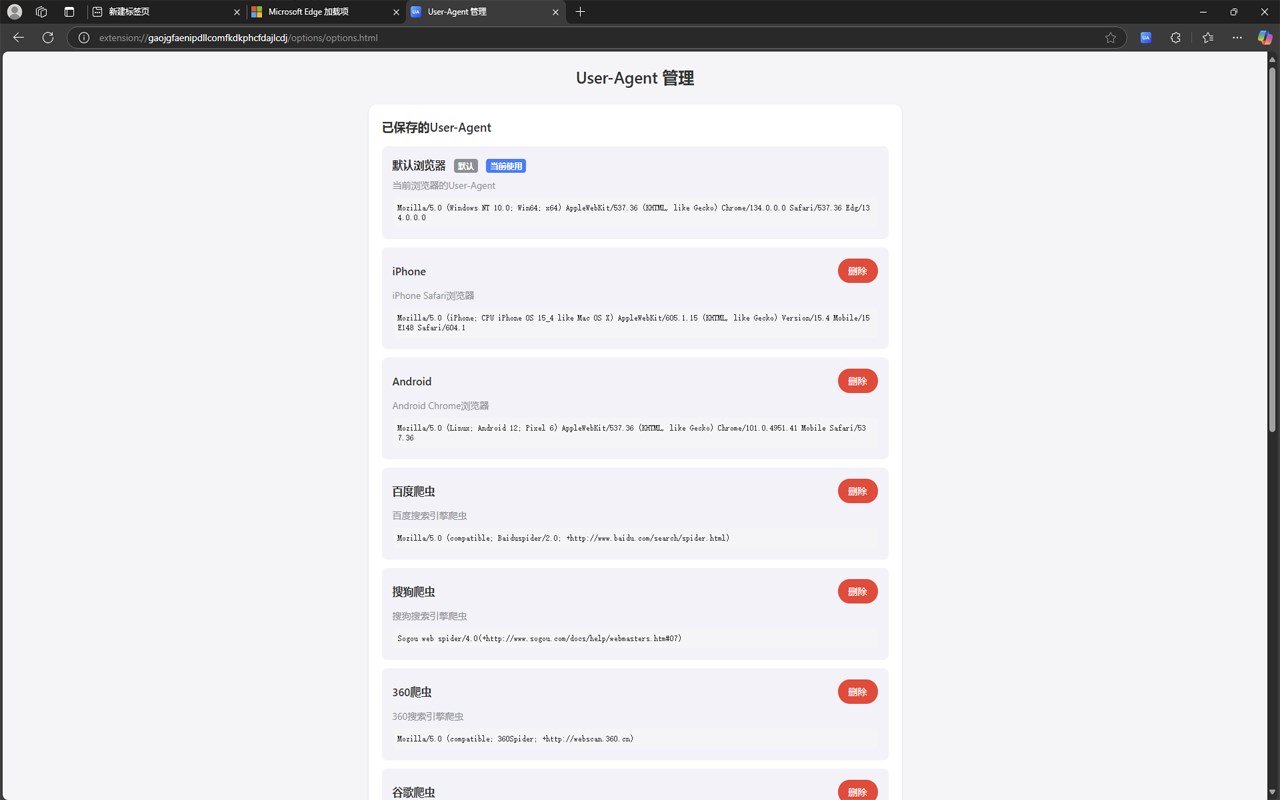The image size is (1280, 800).
Task: Select the User-Agent 管理 tab
Action: pyautogui.click(x=484, y=12)
